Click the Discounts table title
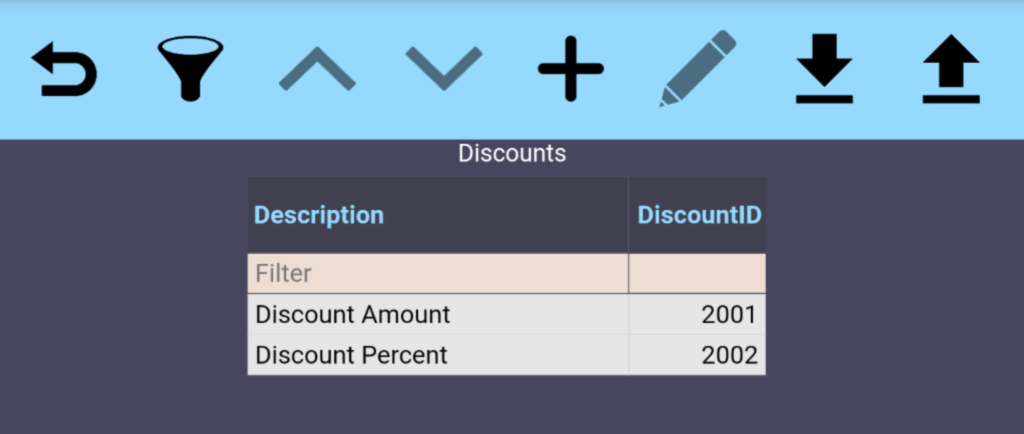Image resolution: width=1024 pixels, height=434 pixels. tap(512, 154)
